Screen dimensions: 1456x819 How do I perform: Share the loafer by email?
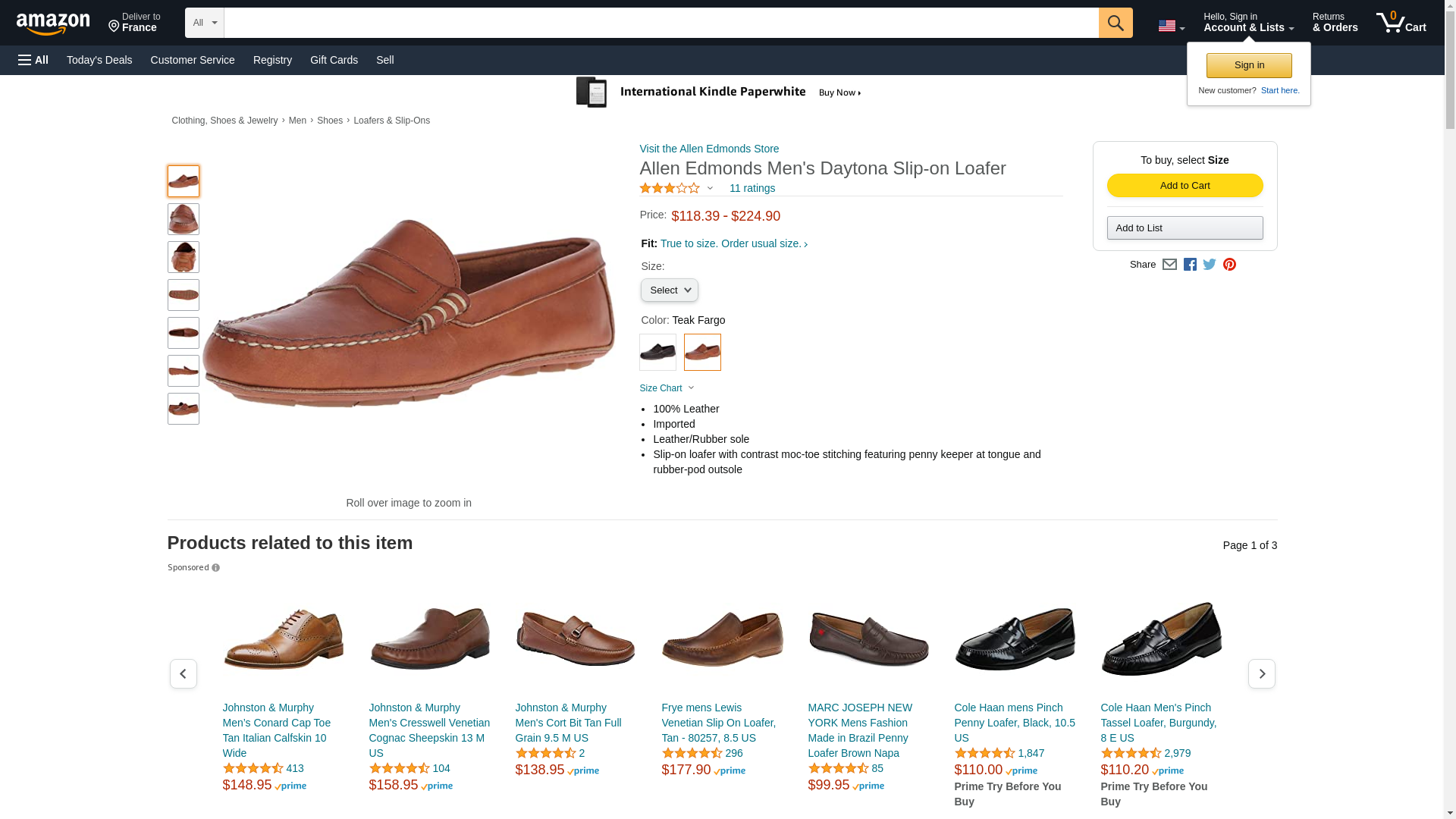pyautogui.click(x=1169, y=265)
